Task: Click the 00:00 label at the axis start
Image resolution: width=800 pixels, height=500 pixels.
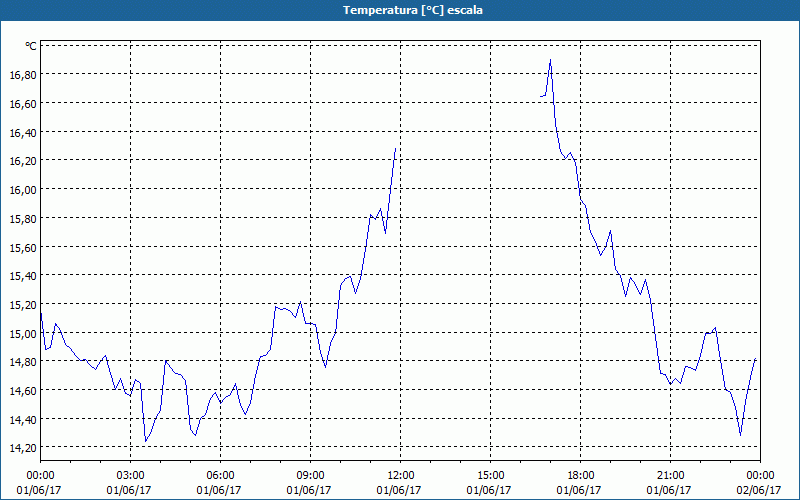Action: click(40, 476)
